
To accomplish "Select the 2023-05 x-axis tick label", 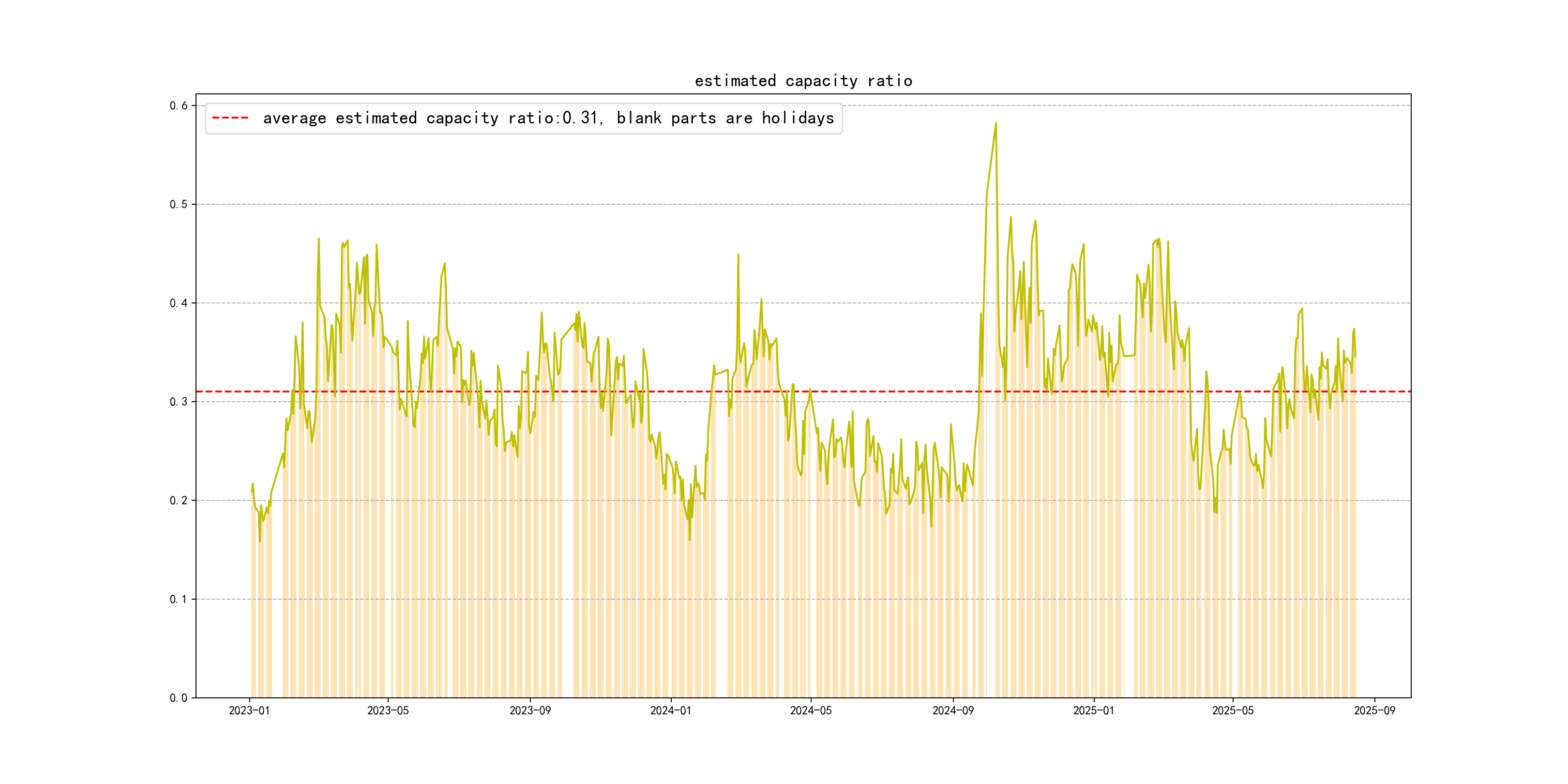I will coord(388,710).
